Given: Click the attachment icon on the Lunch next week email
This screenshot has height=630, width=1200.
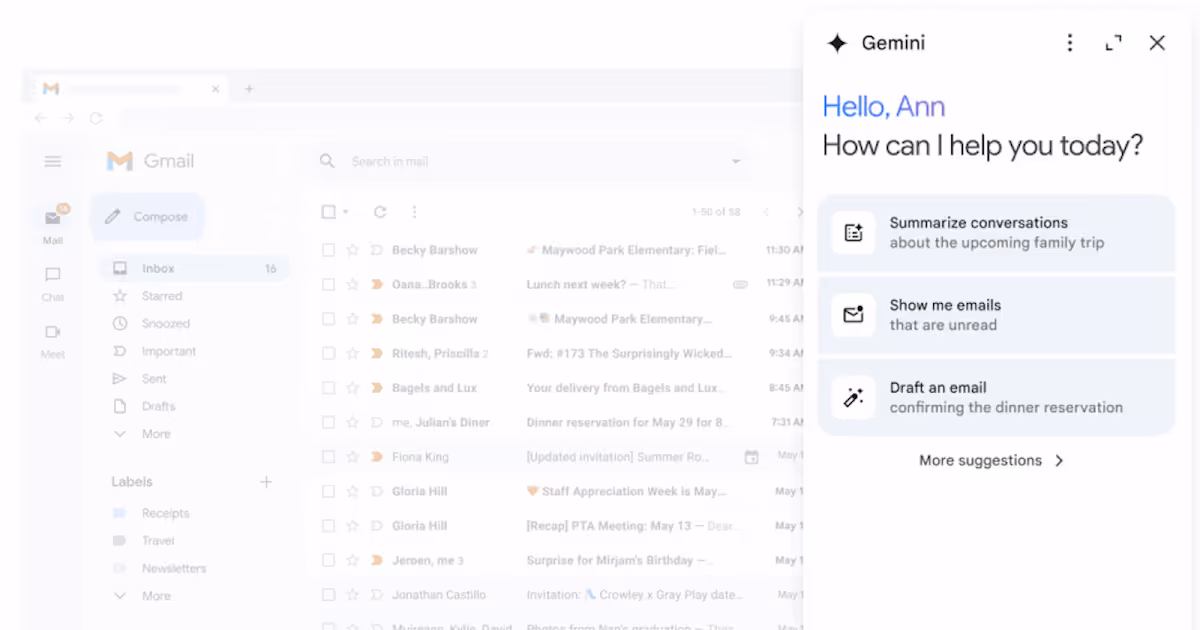Looking at the screenshot, I should 740,284.
